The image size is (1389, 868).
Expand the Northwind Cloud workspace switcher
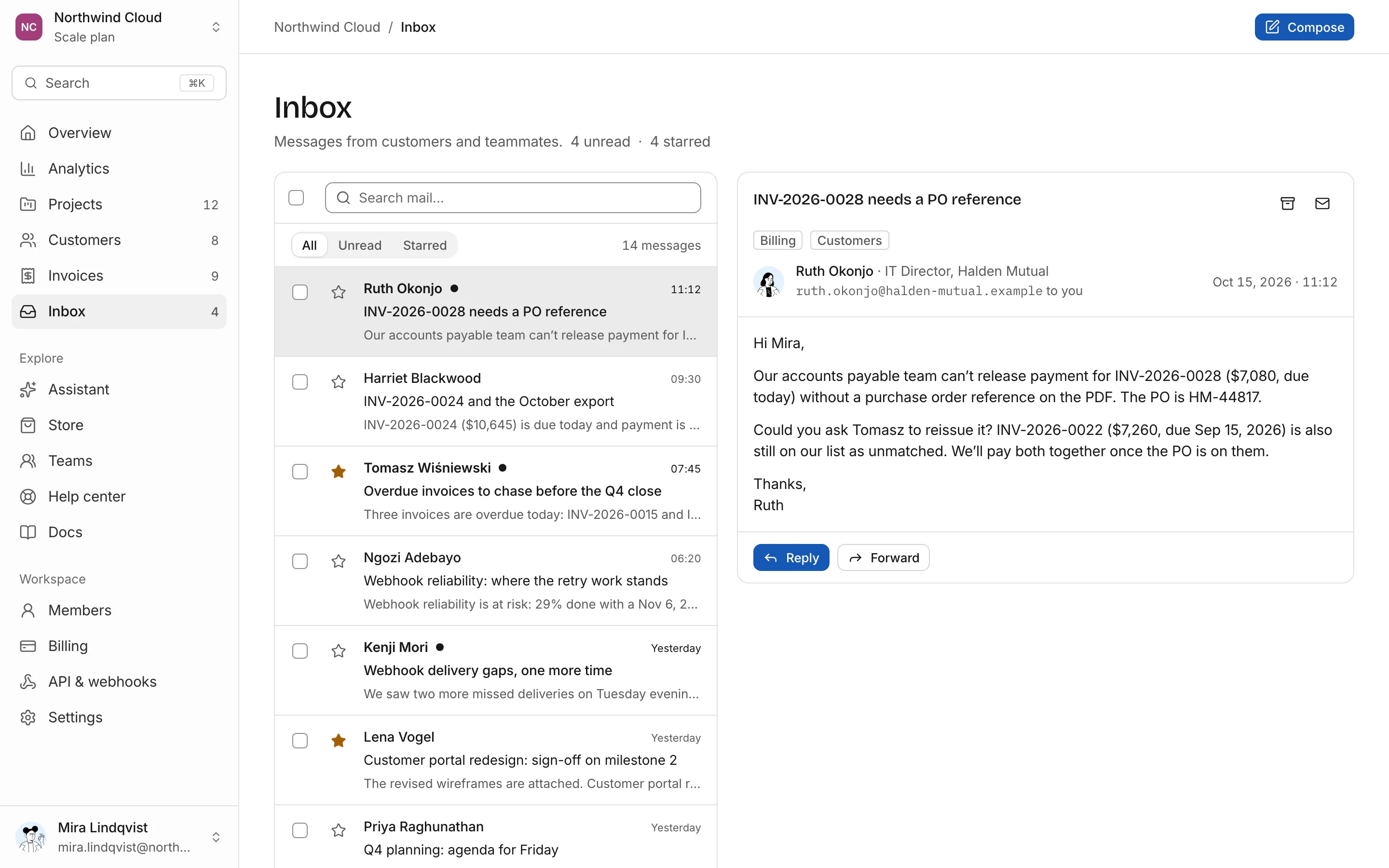[119, 27]
